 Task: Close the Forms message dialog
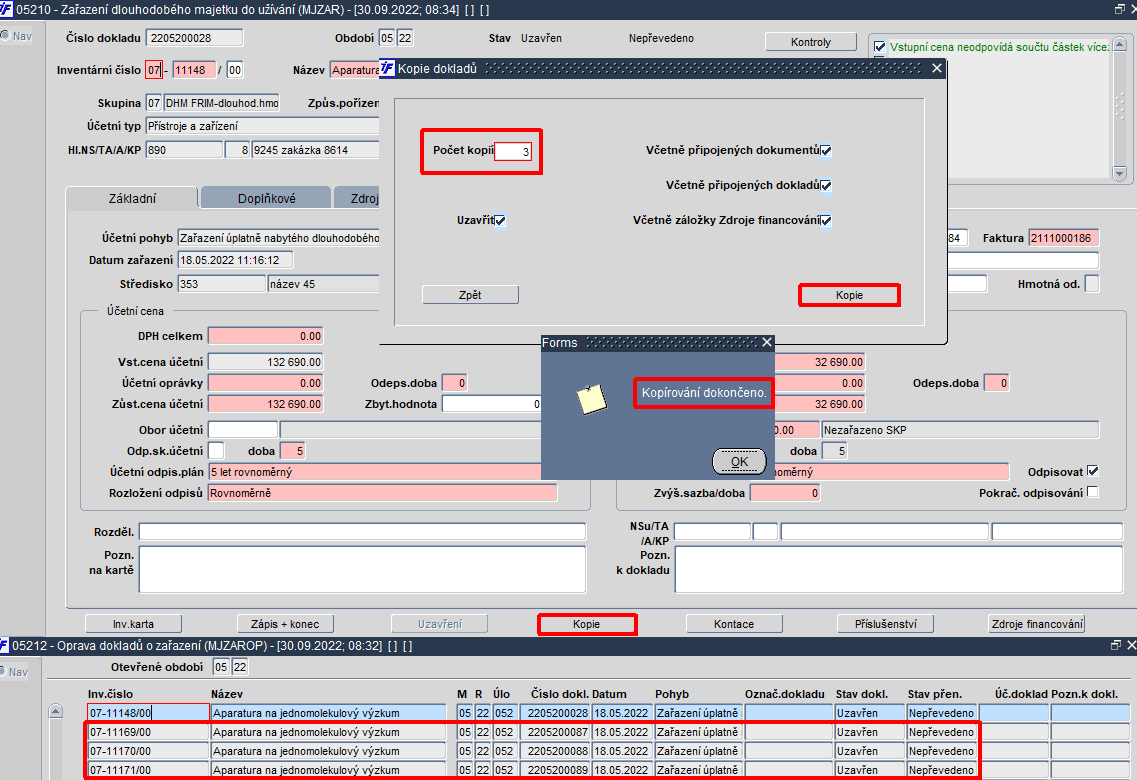(x=766, y=342)
